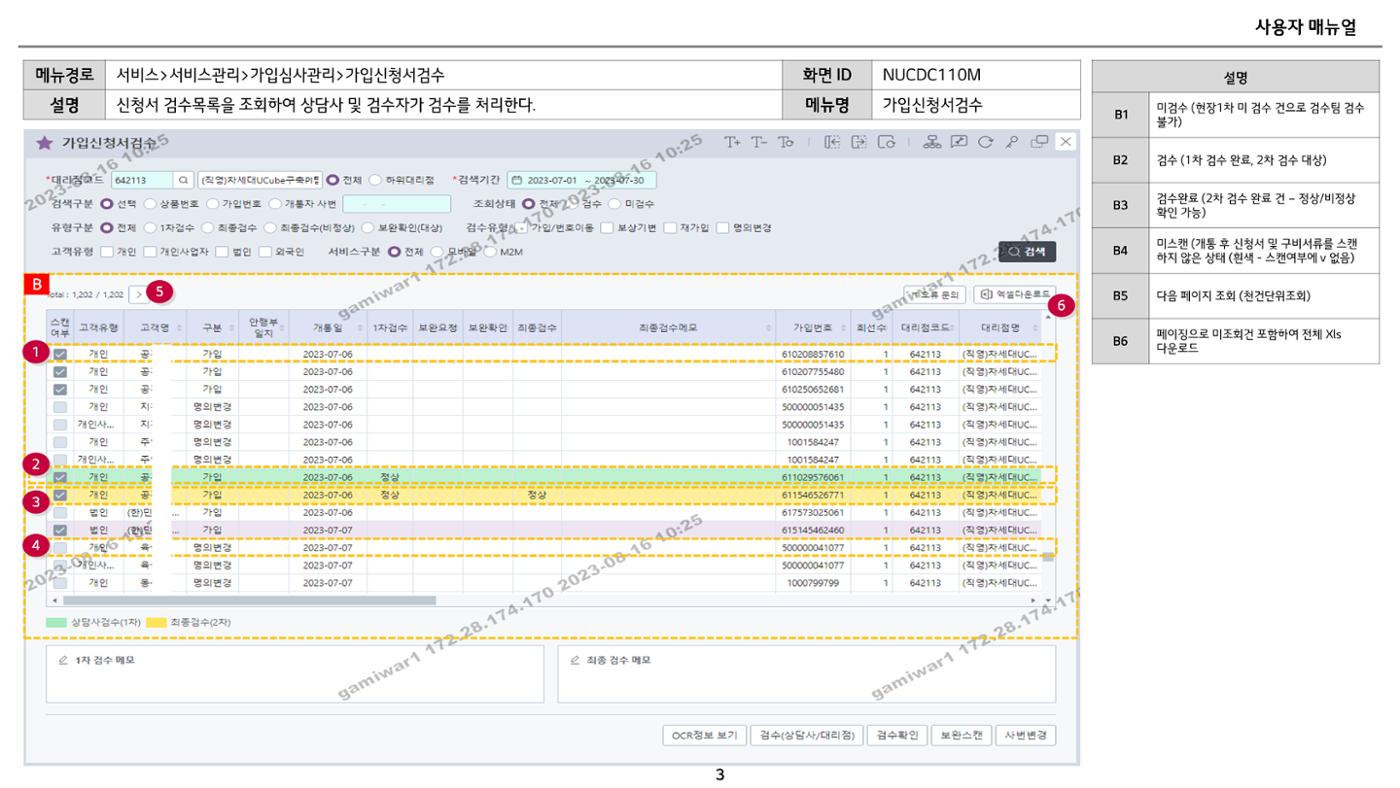Select M2M under 서비스구분
This screenshot has width=1400, height=788.
click(490, 251)
